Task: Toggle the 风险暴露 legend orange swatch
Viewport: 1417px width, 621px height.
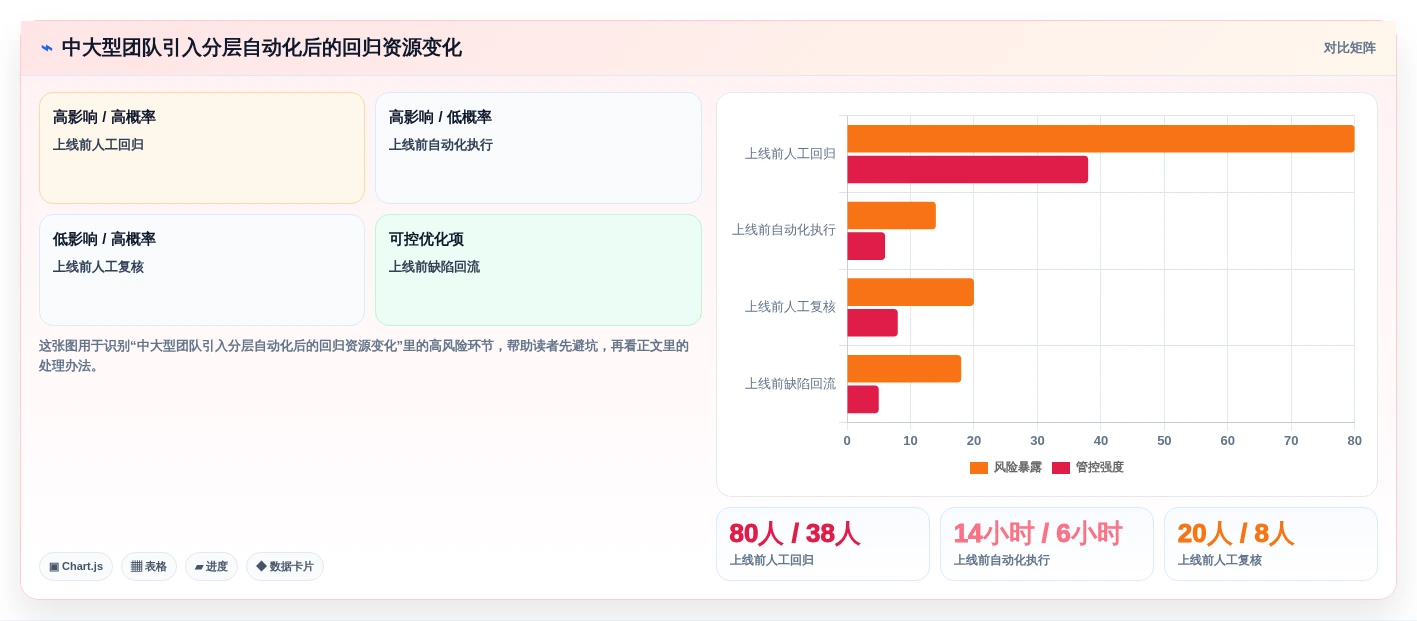Action: [979, 468]
